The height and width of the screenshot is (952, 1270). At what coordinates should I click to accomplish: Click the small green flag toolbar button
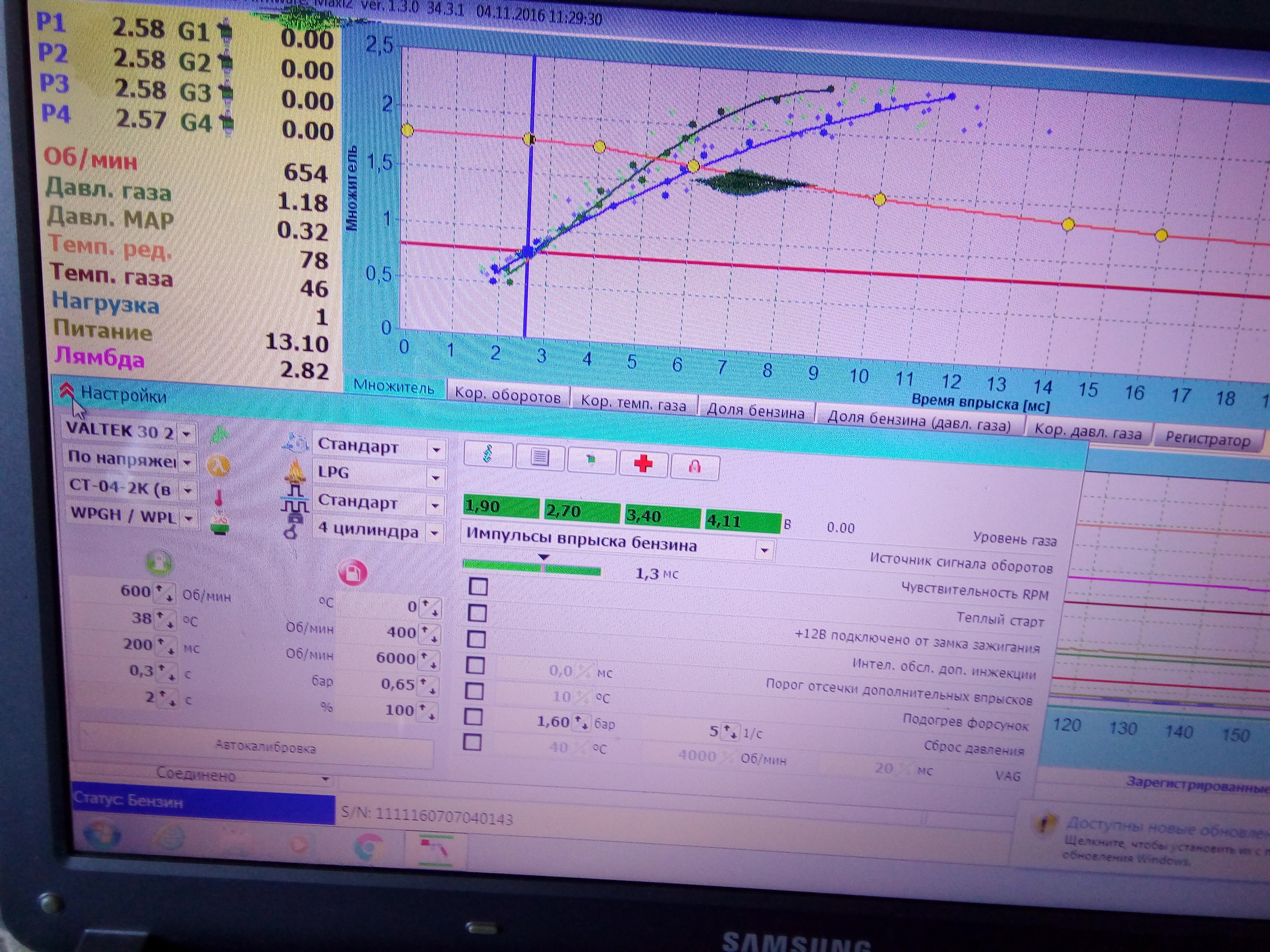[x=591, y=460]
